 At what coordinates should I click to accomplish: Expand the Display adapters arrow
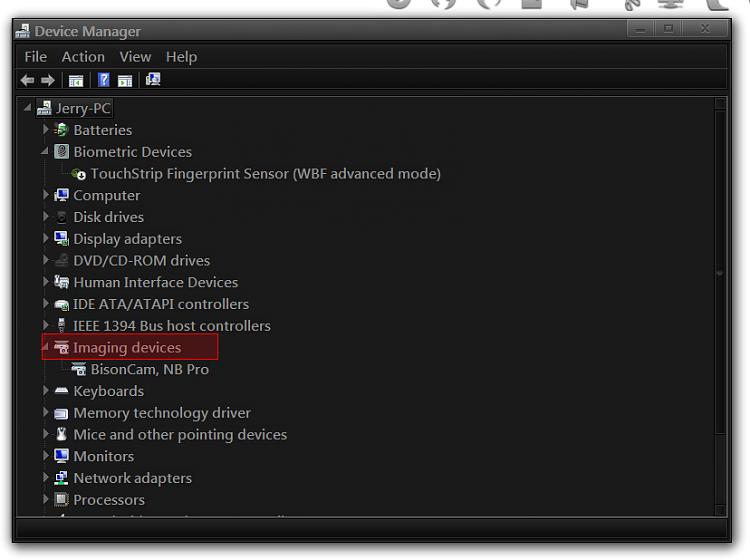pyautogui.click(x=46, y=238)
